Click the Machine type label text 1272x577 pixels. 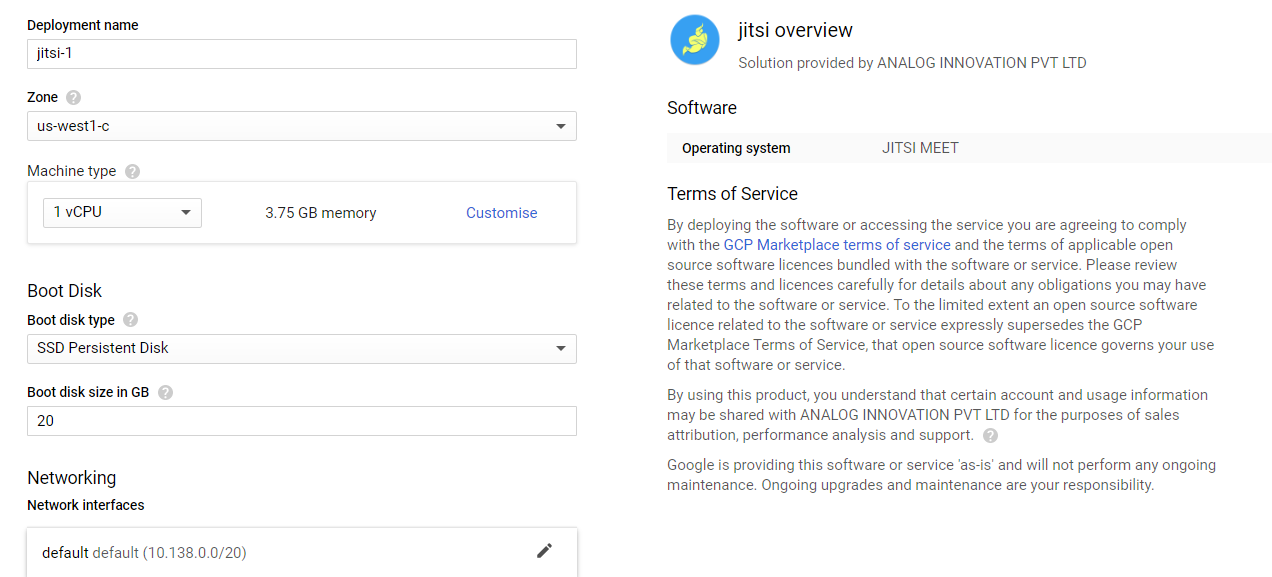pos(72,171)
